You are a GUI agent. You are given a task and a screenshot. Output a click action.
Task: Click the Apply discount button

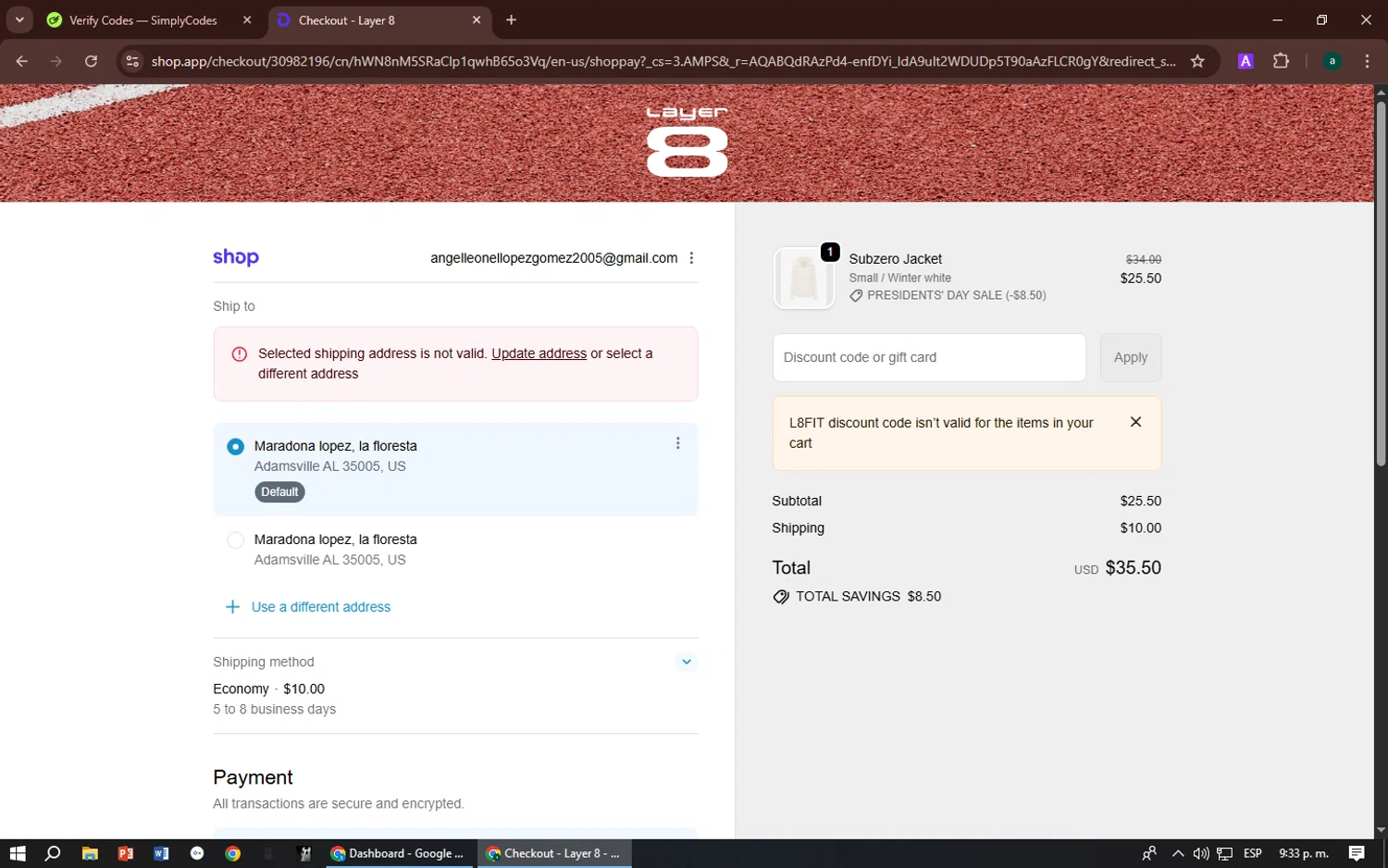1130,357
